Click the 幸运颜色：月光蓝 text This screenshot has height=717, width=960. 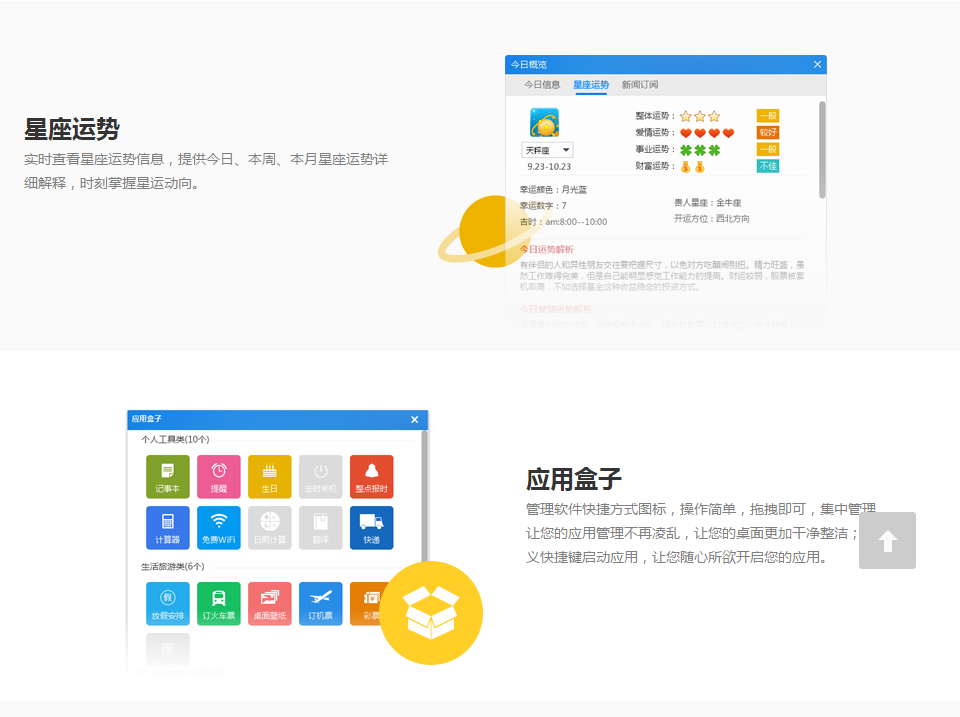click(x=553, y=190)
